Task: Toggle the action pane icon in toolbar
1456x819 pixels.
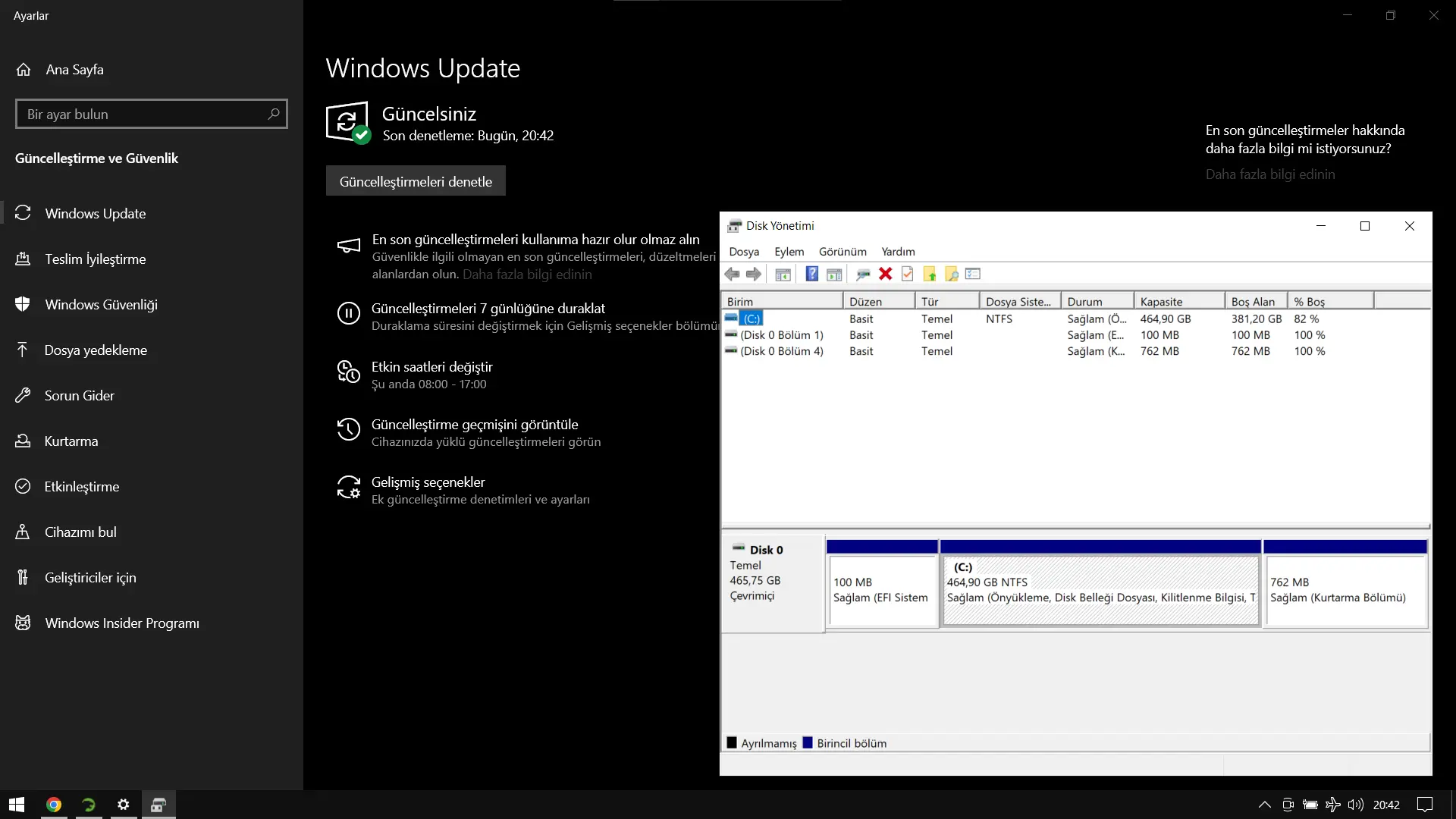Action: click(834, 275)
